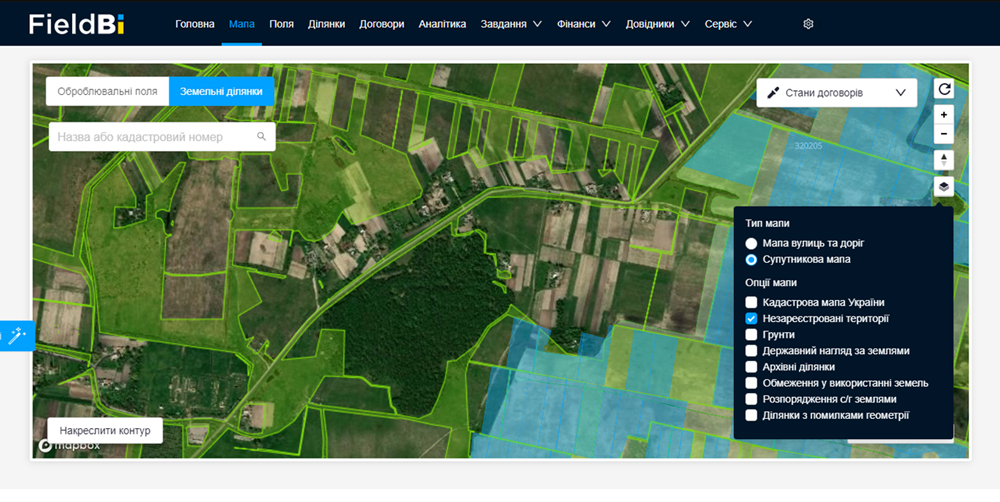Open the Поля section
This screenshot has width=1000, height=502.
point(281,24)
